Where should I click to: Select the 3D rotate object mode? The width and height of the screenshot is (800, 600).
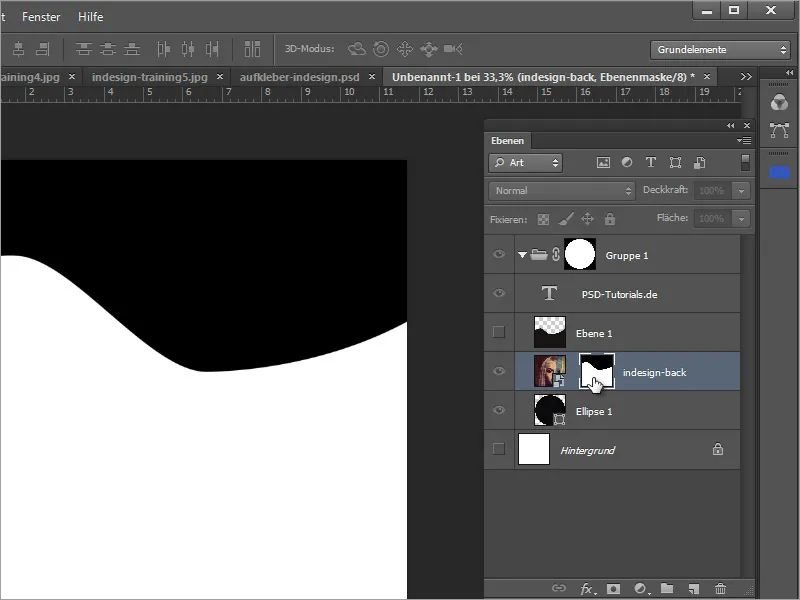click(x=357, y=49)
